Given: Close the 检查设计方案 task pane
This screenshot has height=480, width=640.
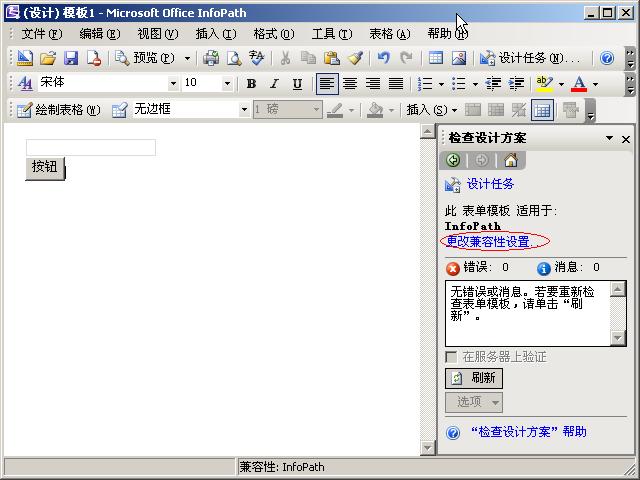Looking at the screenshot, I should (x=626, y=140).
